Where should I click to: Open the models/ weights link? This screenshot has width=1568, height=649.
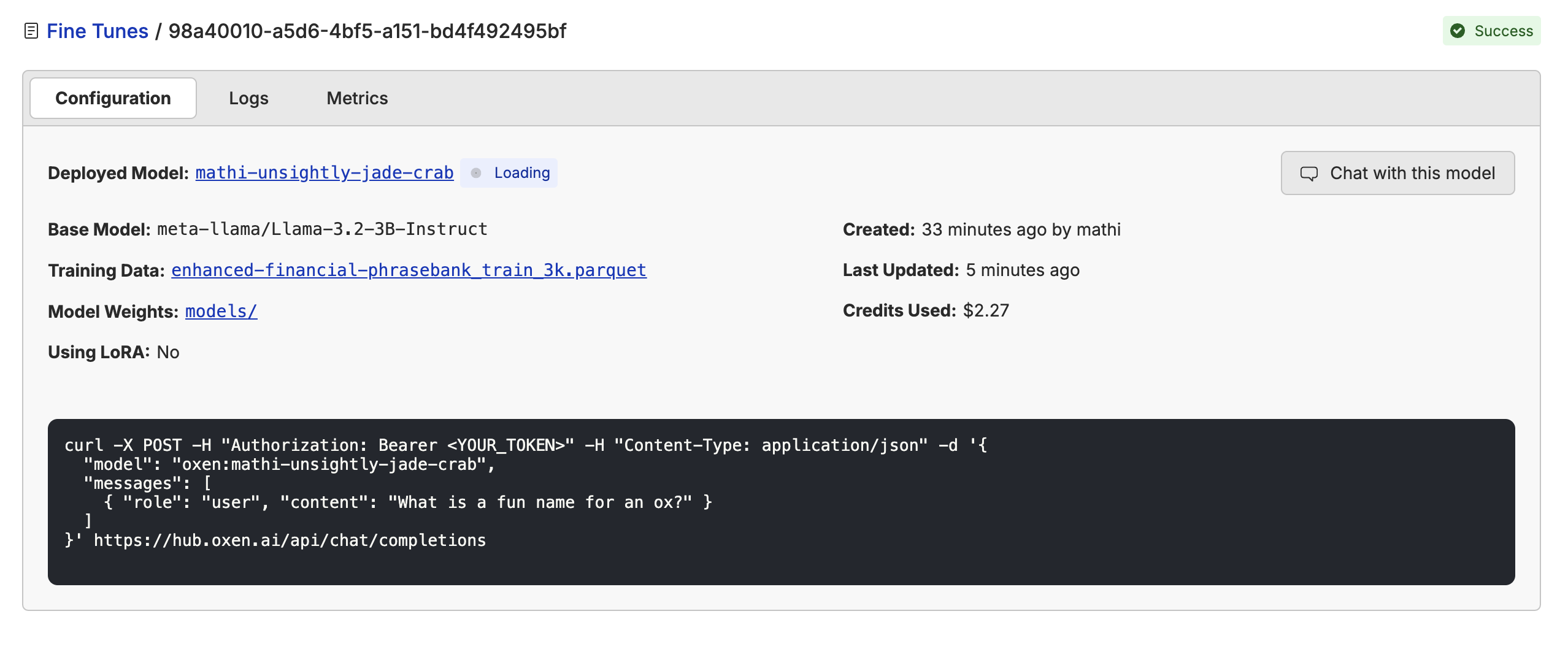220,311
